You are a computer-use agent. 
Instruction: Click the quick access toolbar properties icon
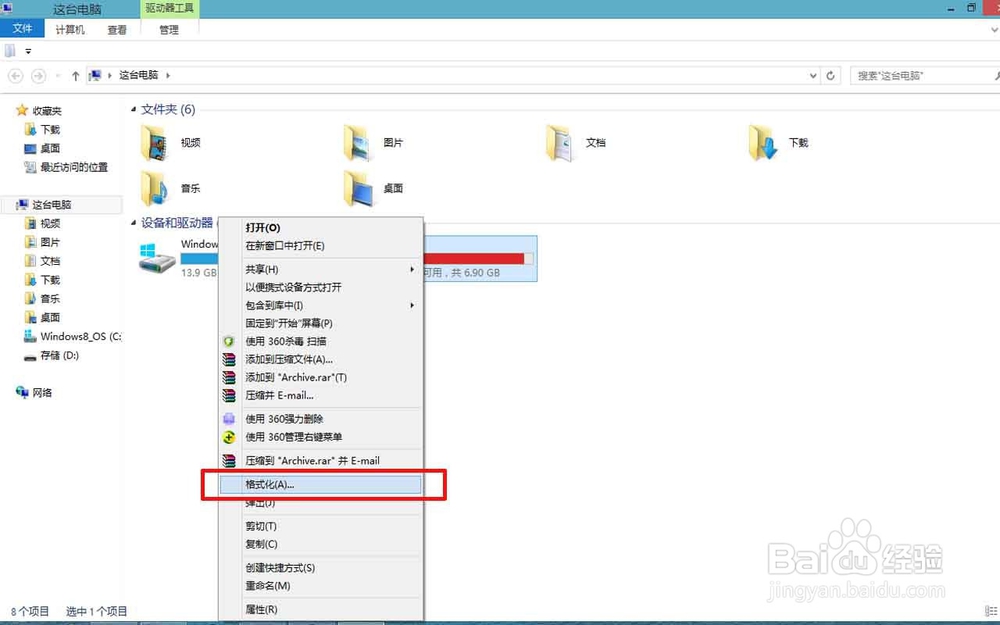(10, 50)
